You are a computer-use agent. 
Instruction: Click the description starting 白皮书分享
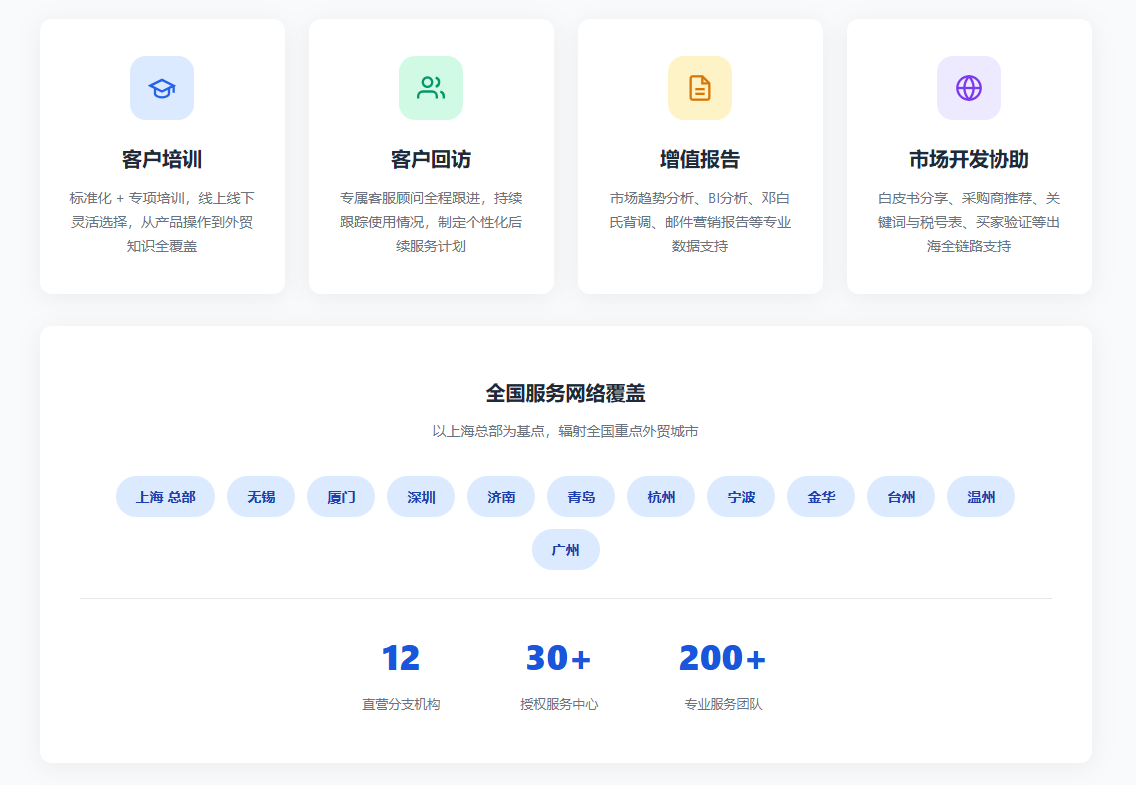coord(969,222)
